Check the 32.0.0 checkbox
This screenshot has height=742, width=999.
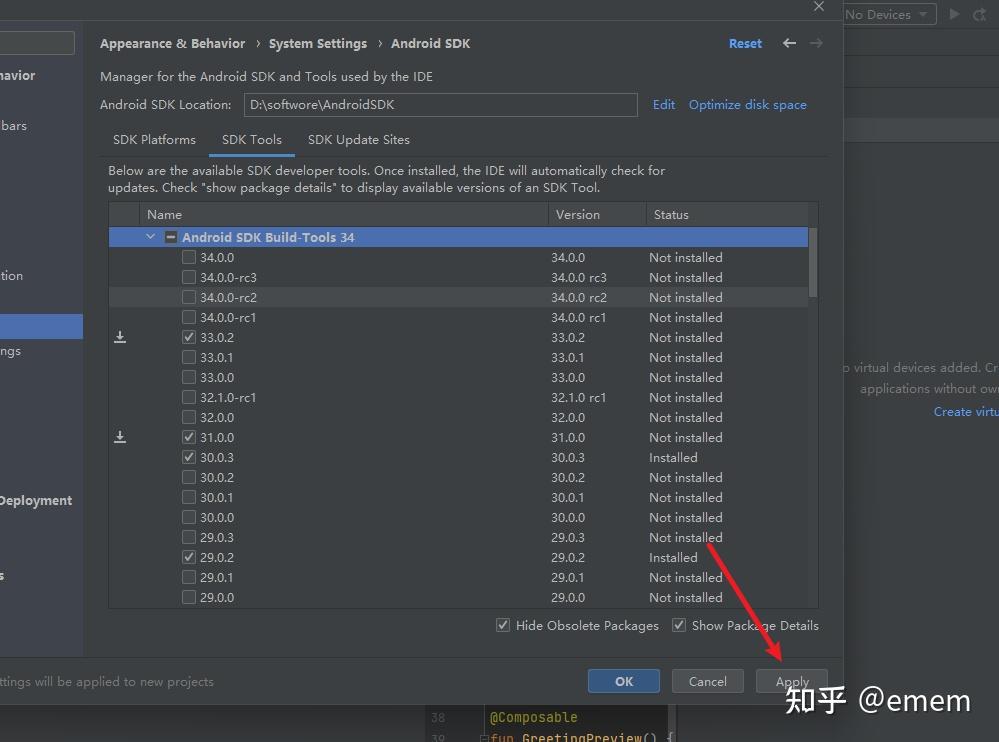pyautogui.click(x=189, y=417)
